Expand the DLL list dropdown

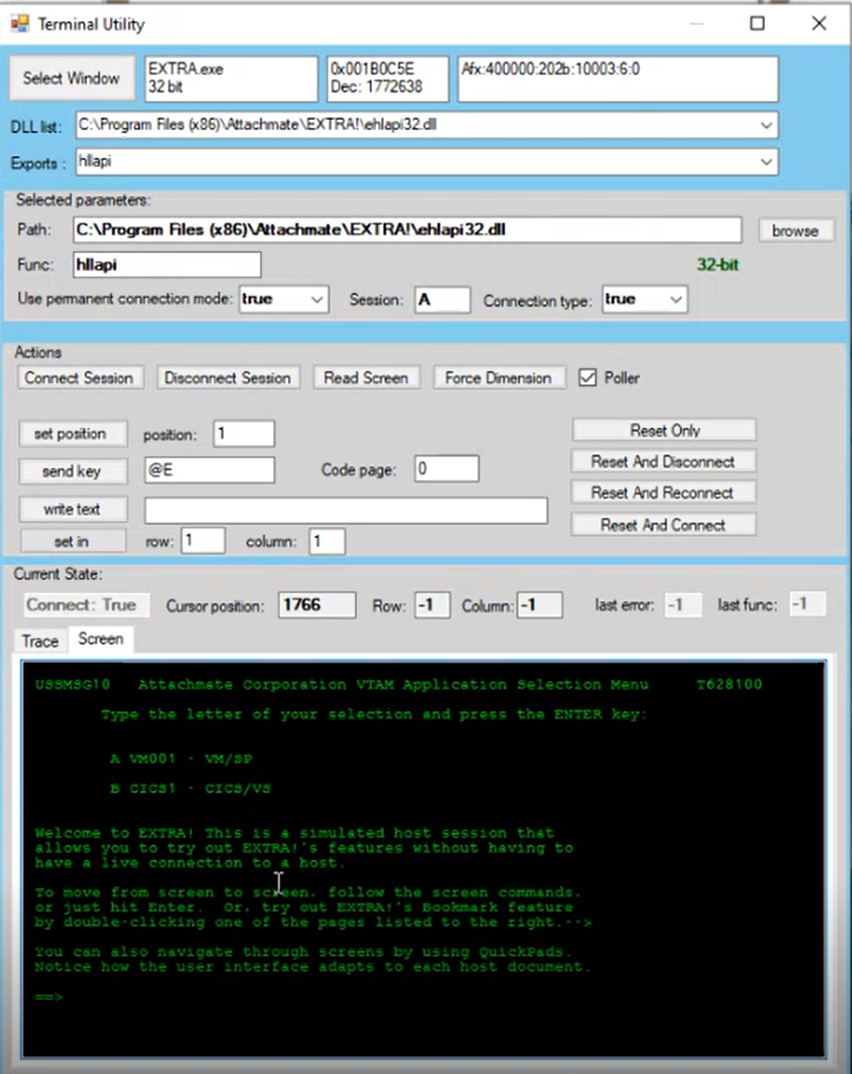766,125
